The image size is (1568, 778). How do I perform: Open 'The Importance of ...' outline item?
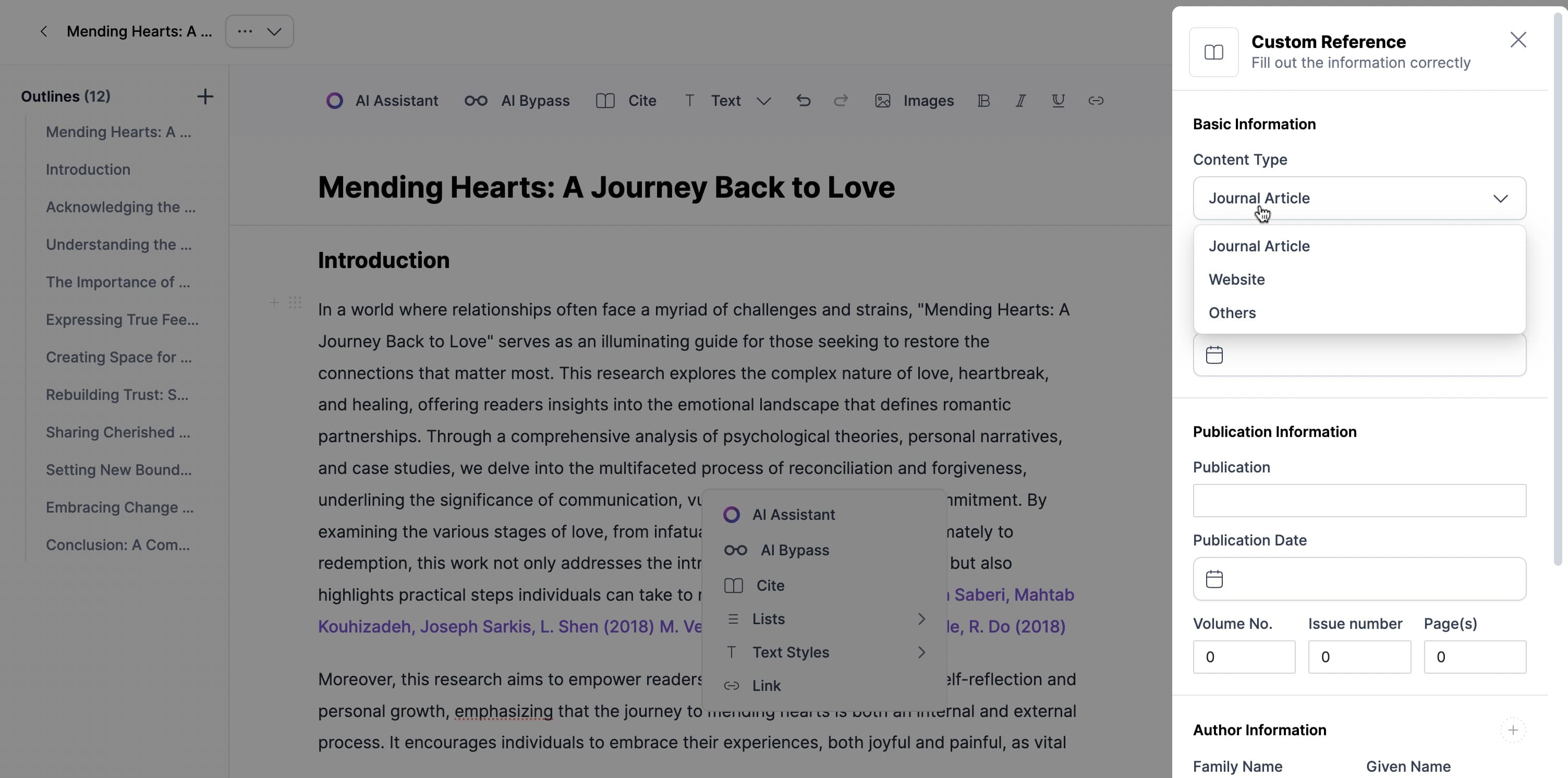point(118,283)
